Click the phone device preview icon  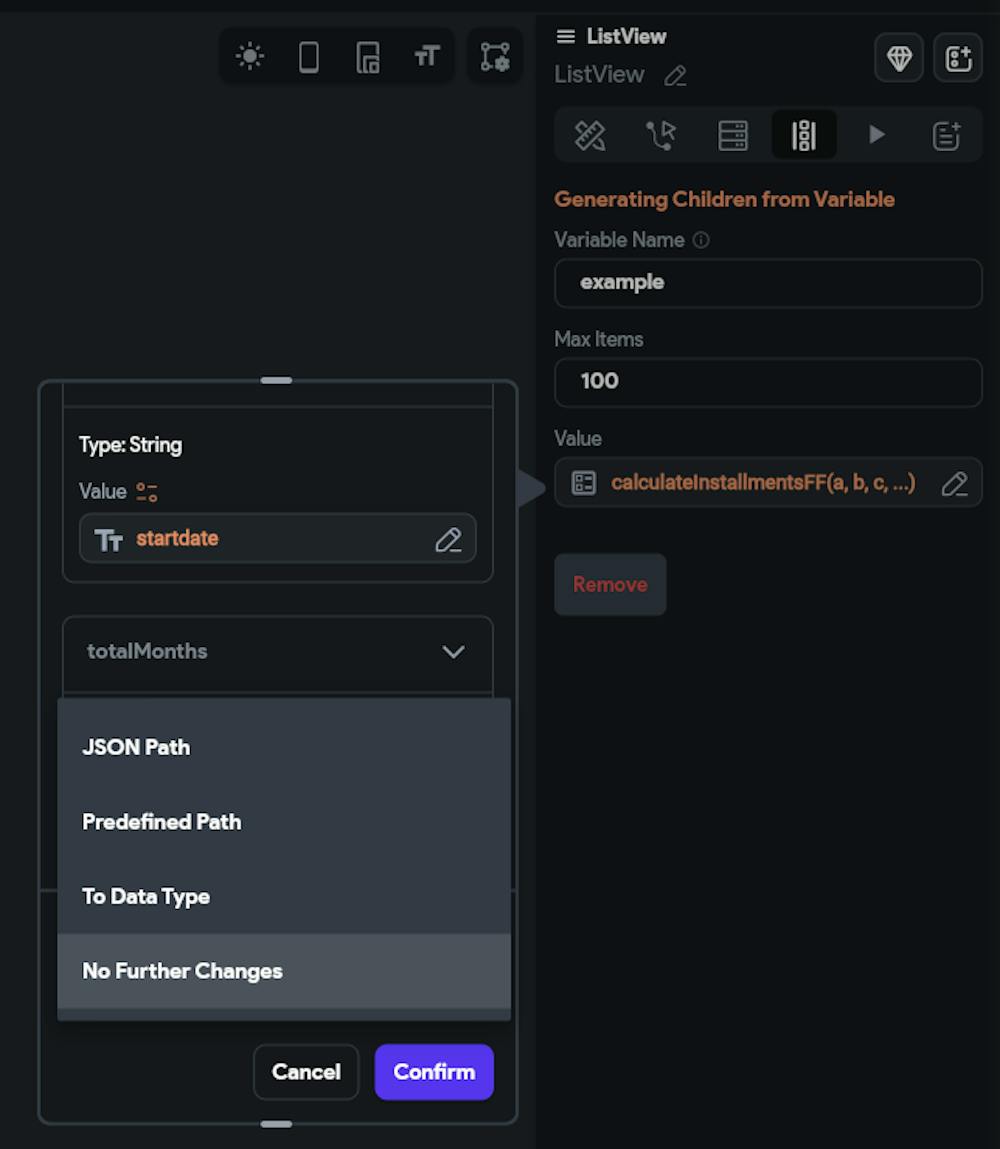pos(309,57)
